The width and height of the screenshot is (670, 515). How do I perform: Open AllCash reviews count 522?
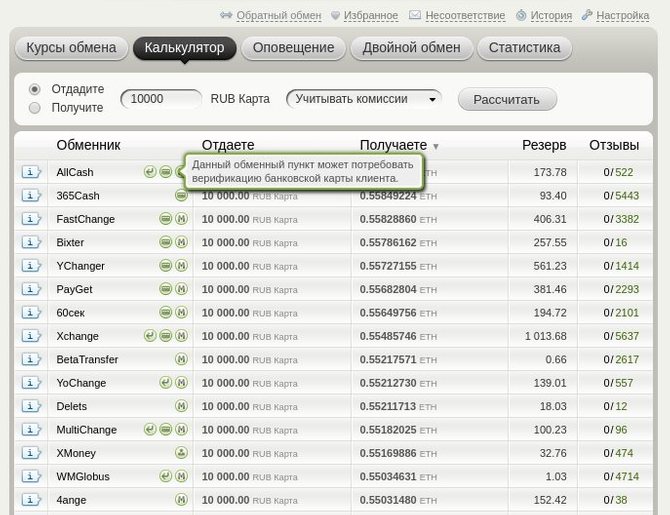624,172
